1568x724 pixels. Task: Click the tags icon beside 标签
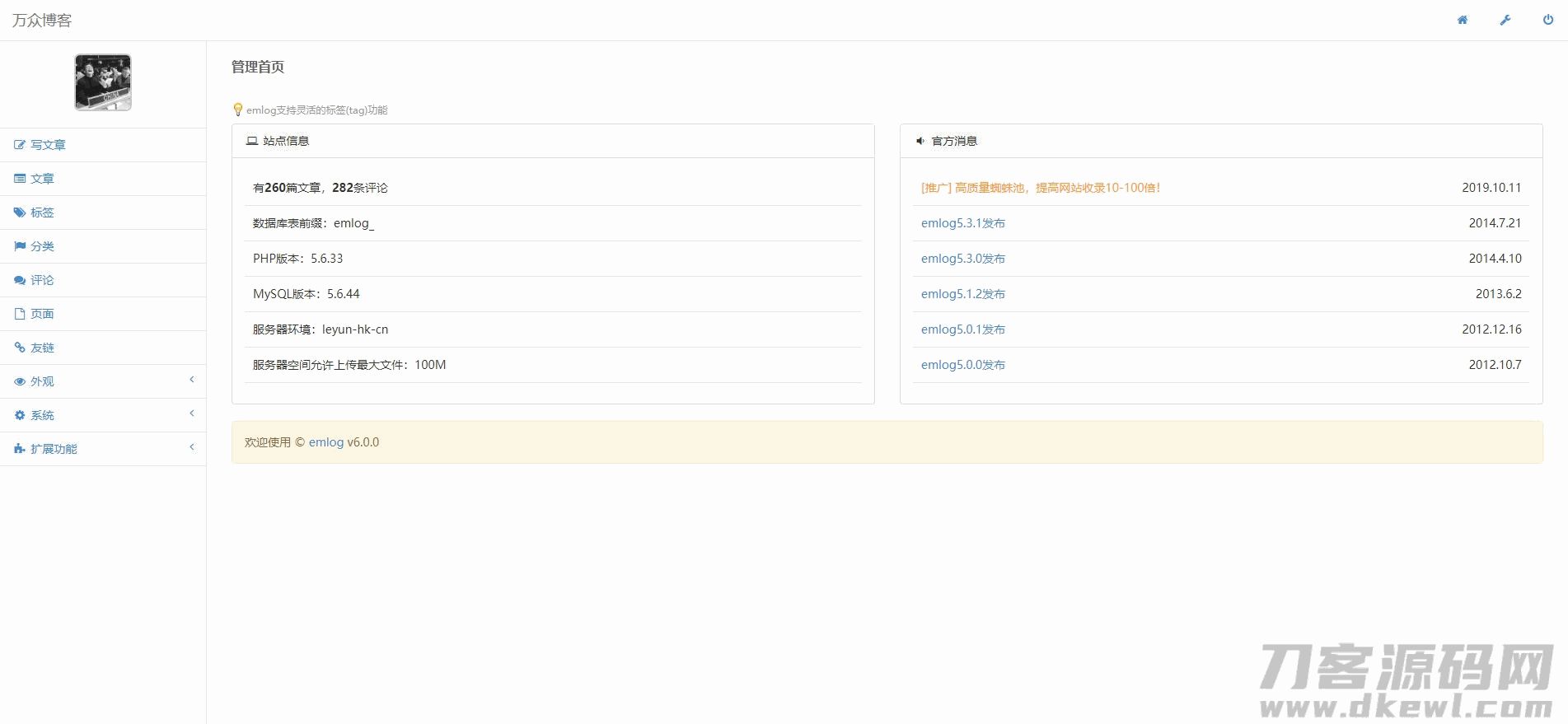pos(20,213)
